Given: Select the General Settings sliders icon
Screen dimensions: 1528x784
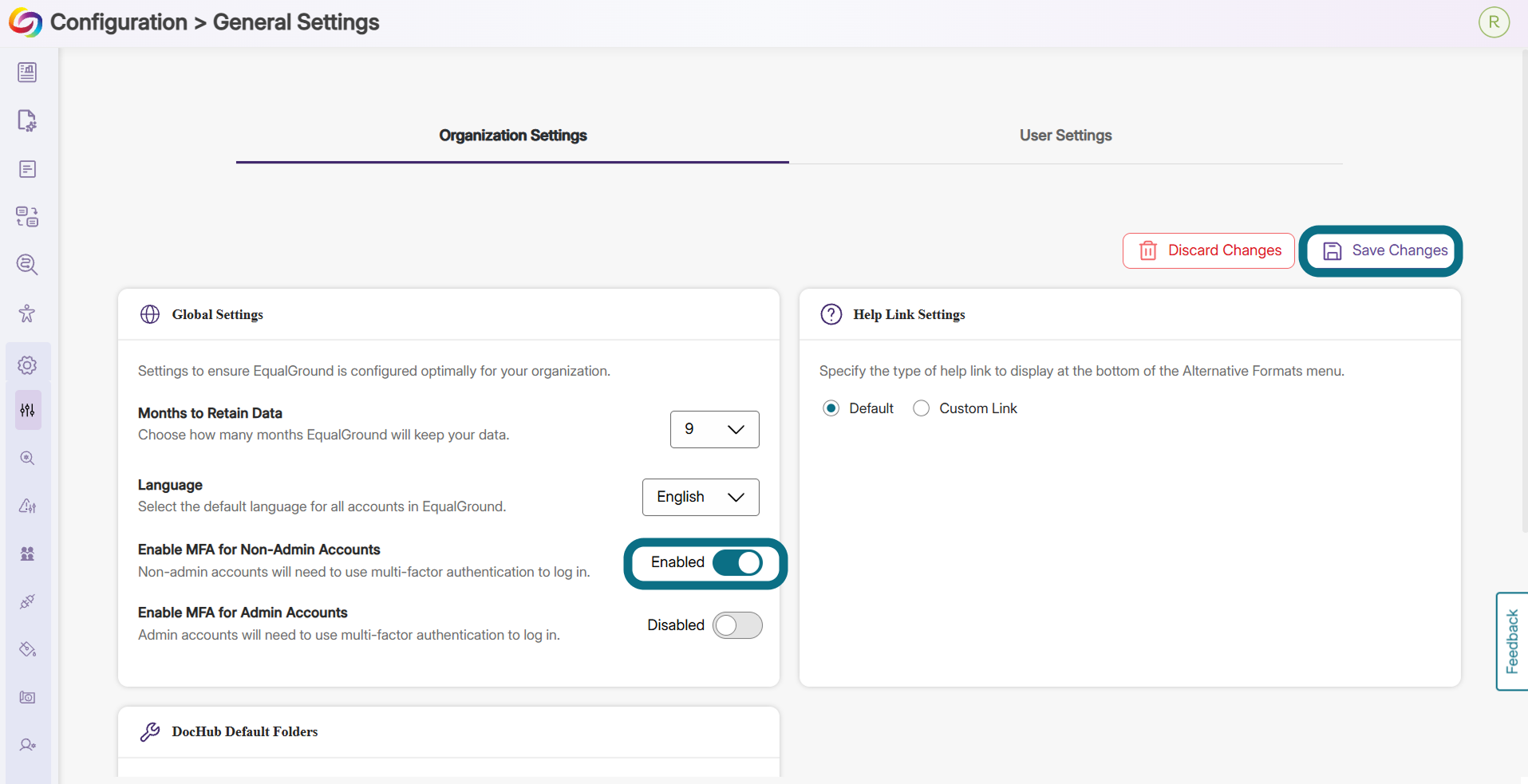Looking at the screenshot, I should 28,410.
